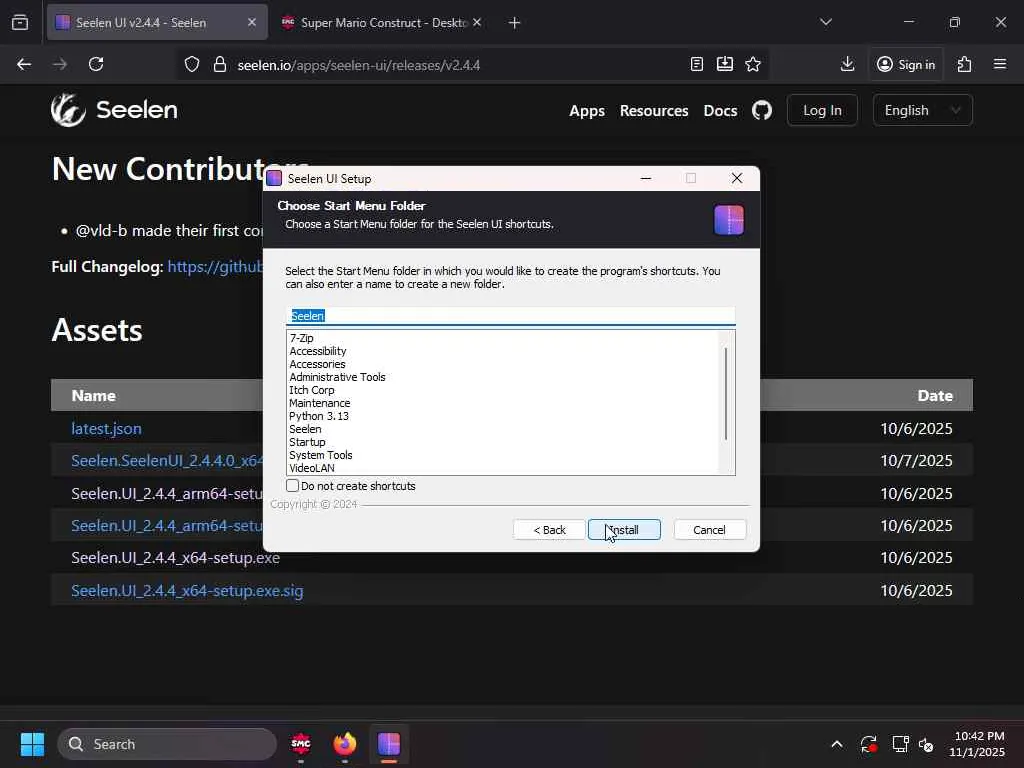The height and width of the screenshot is (768, 1024).
Task: Open the browser downloads panel
Action: tap(847, 64)
